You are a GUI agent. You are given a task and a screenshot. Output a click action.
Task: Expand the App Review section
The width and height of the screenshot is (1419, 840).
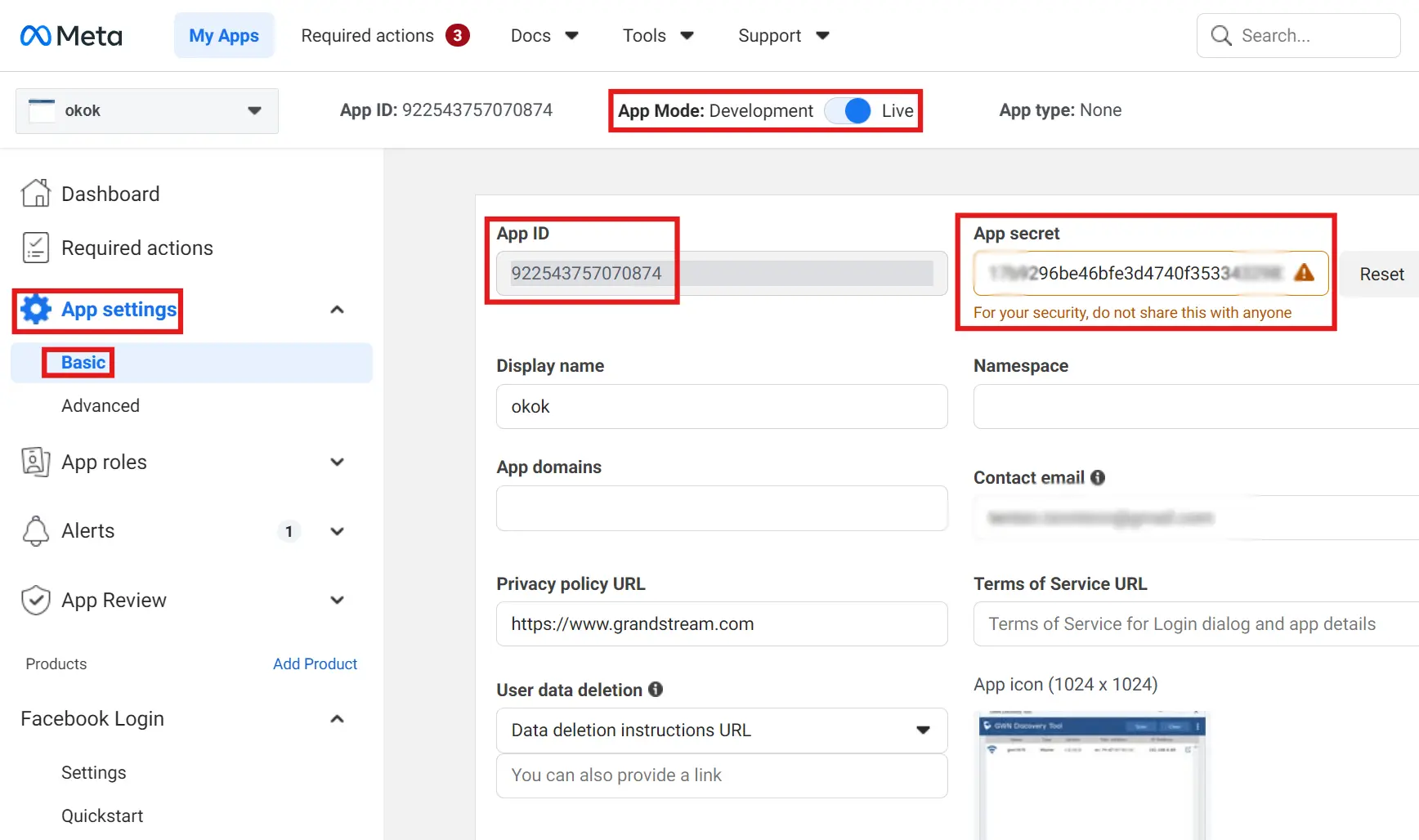[337, 600]
